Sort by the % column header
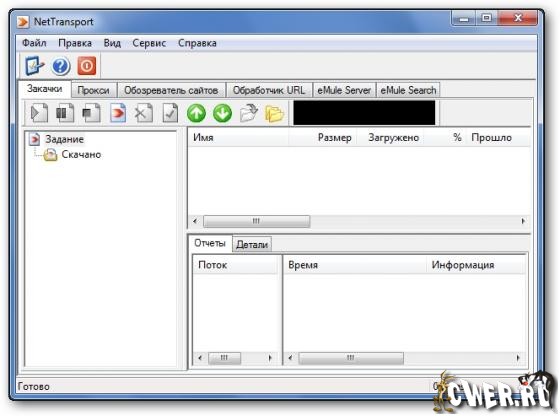The height and width of the screenshot is (416, 560). pos(445,137)
